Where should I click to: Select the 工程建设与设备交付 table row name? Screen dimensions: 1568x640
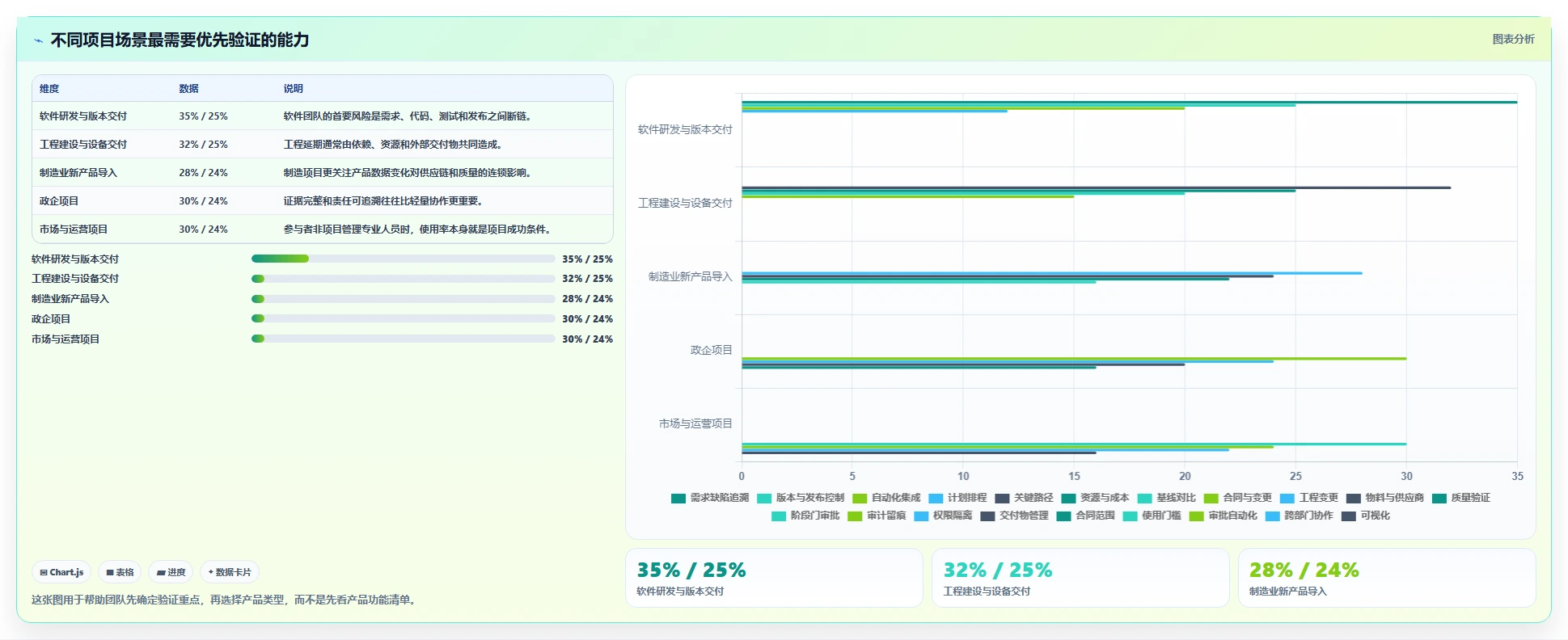(x=83, y=145)
